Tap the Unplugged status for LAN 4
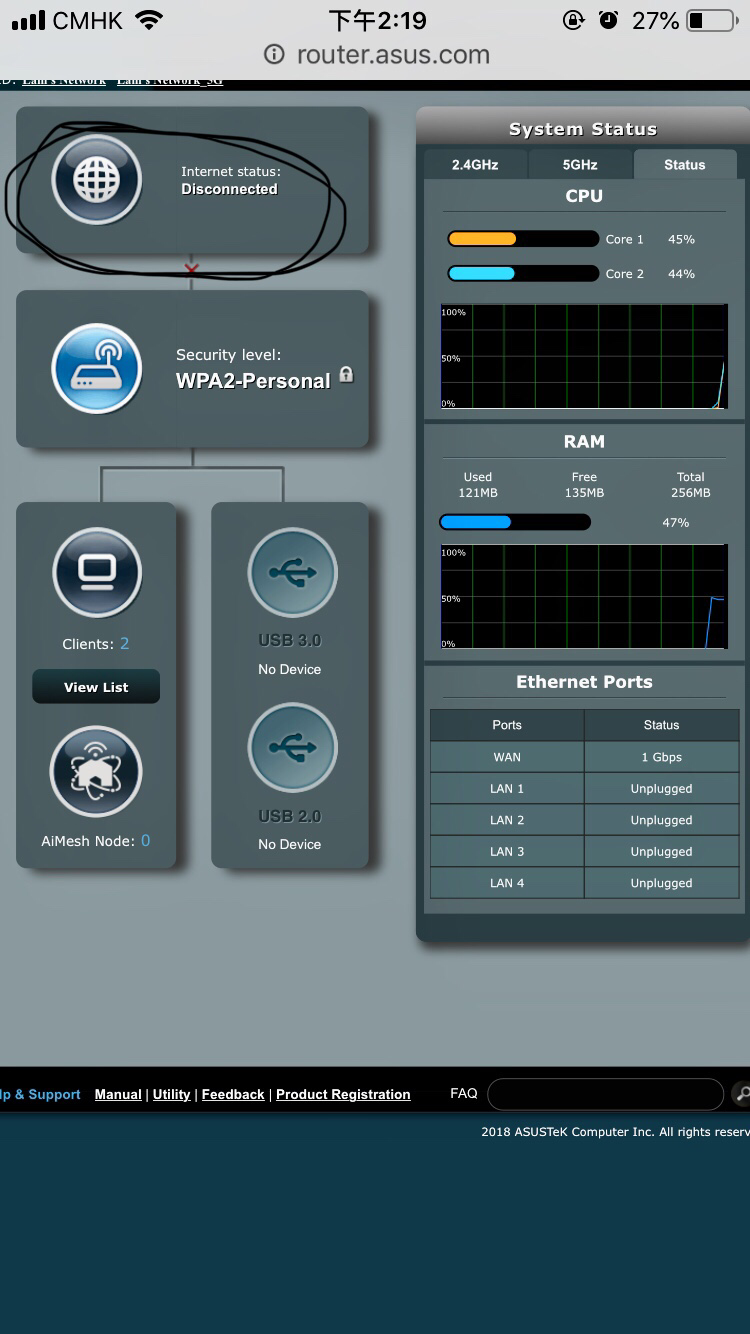The image size is (750, 1334). coord(661,883)
